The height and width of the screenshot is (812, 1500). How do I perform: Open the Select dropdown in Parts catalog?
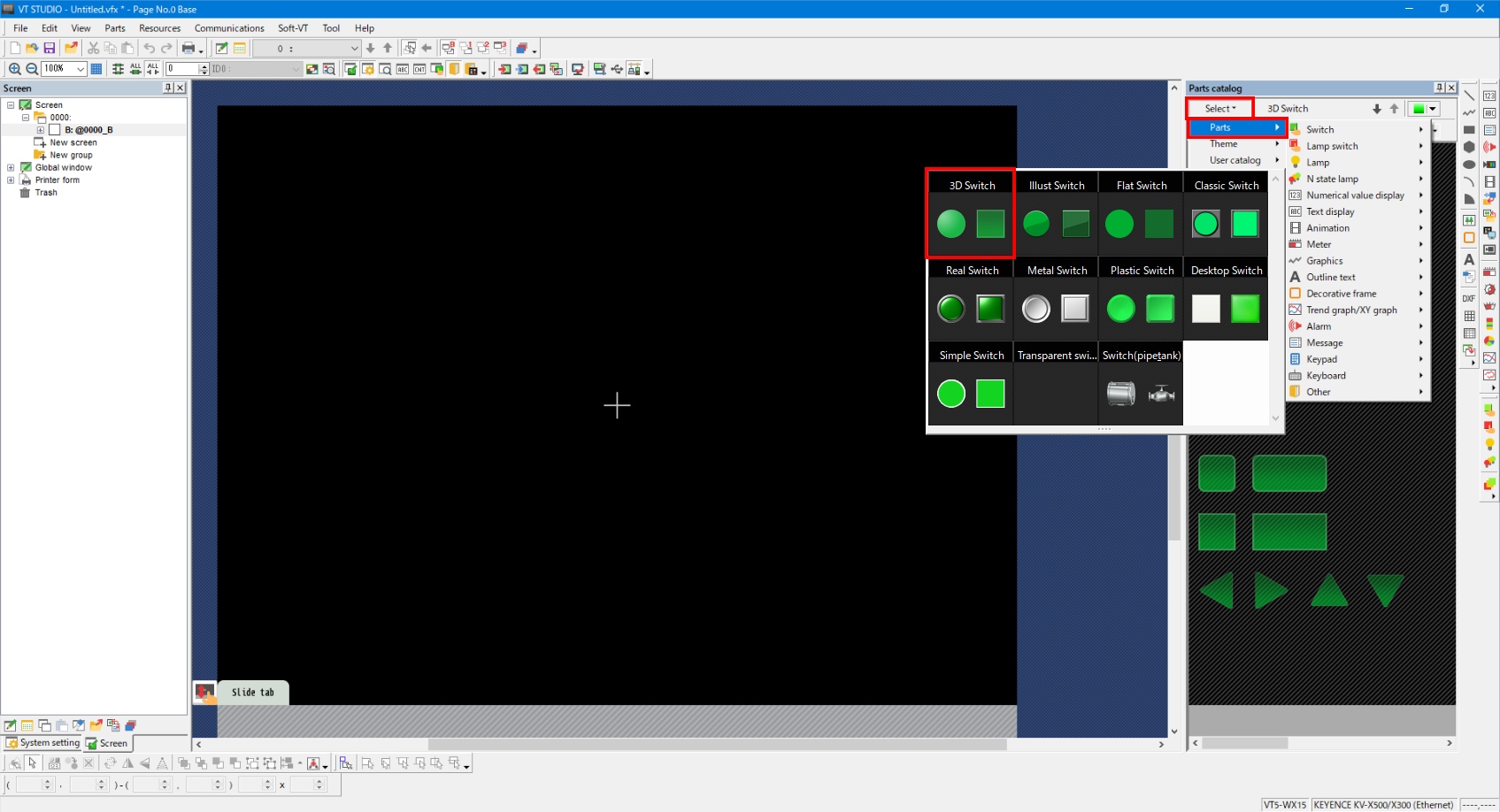pyautogui.click(x=1219, y=109)
